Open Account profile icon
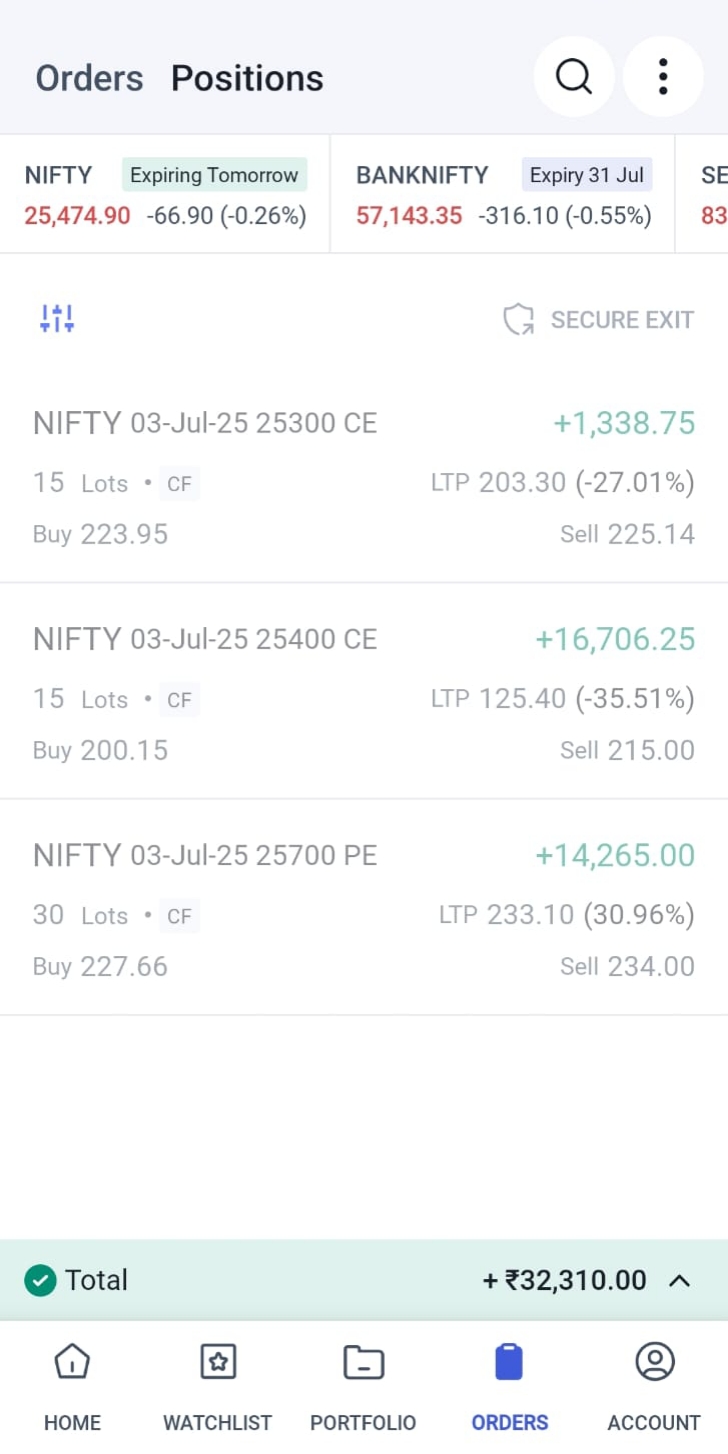 pos(654,1362)
